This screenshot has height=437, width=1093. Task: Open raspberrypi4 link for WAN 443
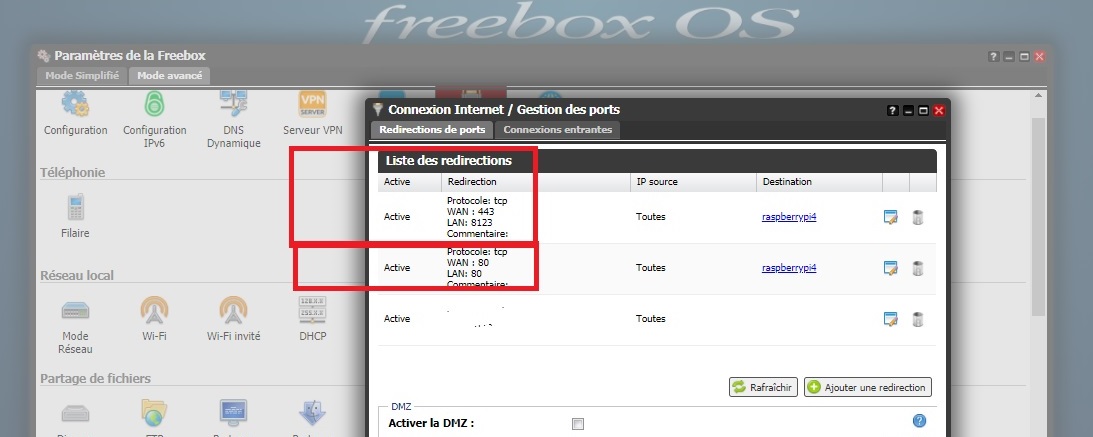click(x=789, y=217)
